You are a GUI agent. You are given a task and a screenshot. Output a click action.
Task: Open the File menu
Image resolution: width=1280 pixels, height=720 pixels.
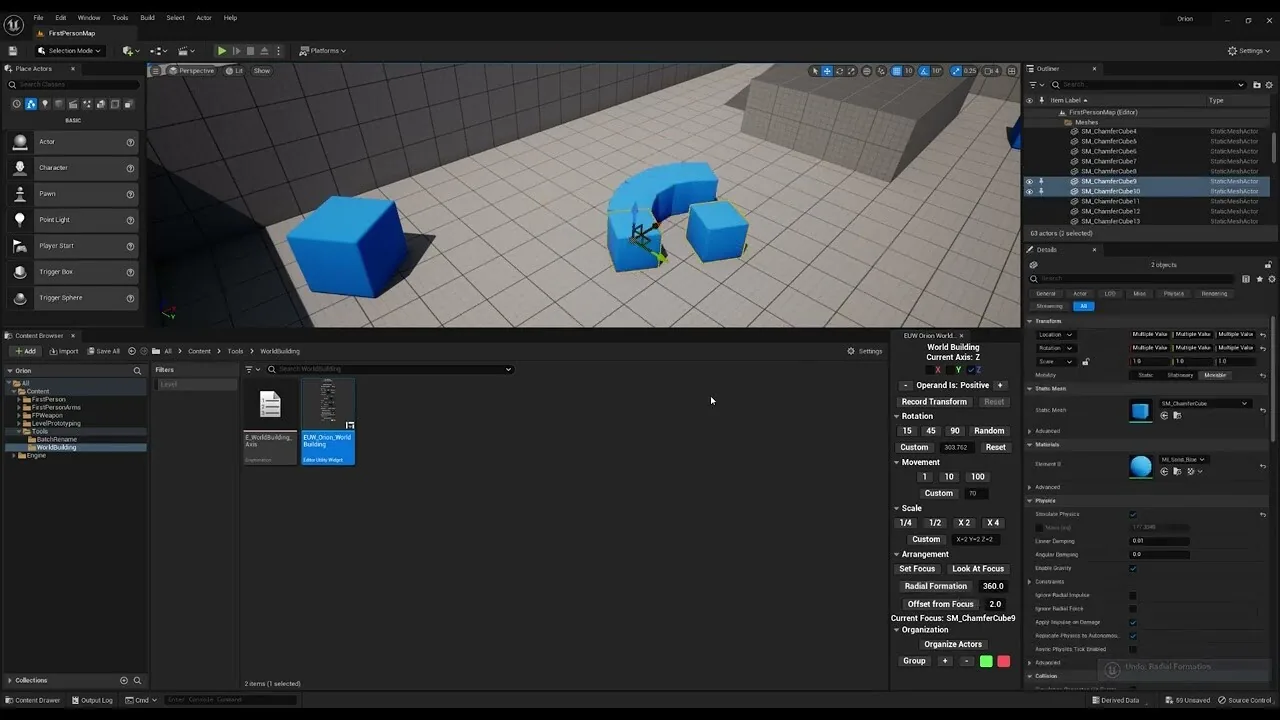[38, 18]
